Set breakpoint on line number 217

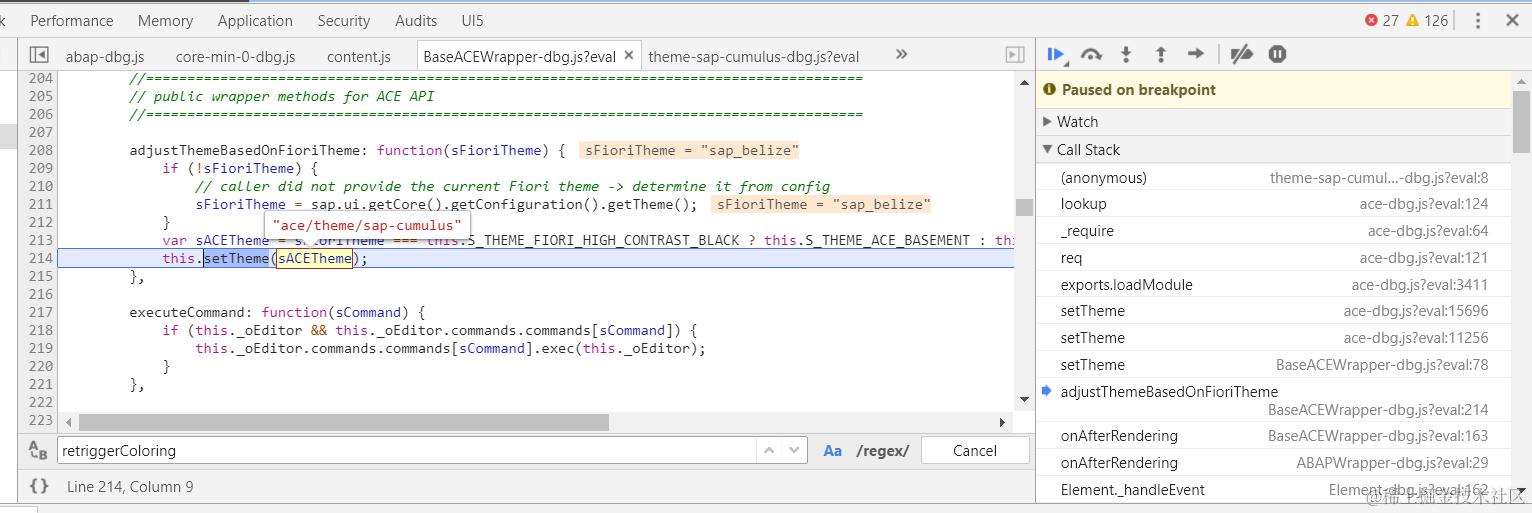(41, 312)
